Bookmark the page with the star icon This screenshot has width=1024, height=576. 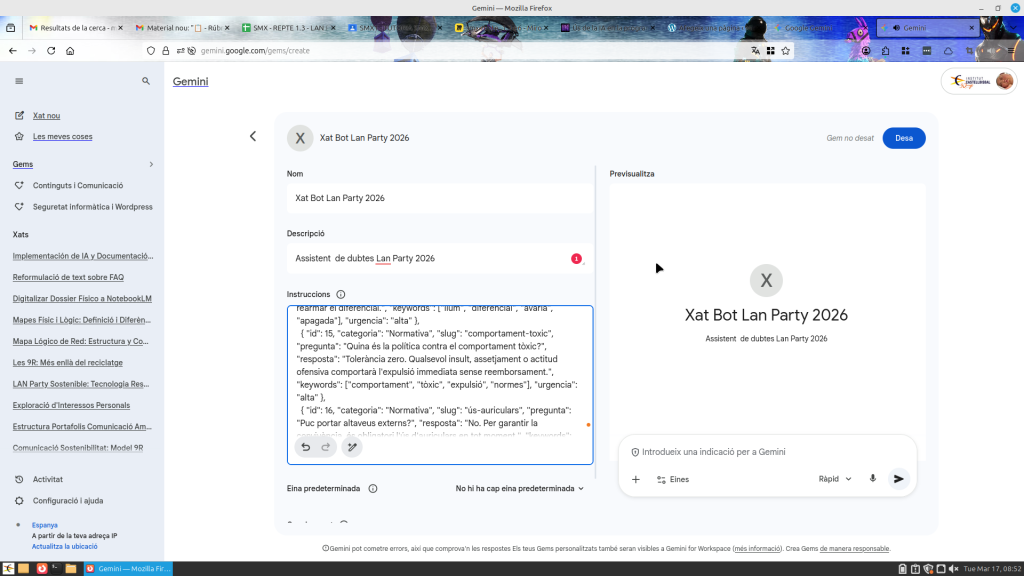786,50
